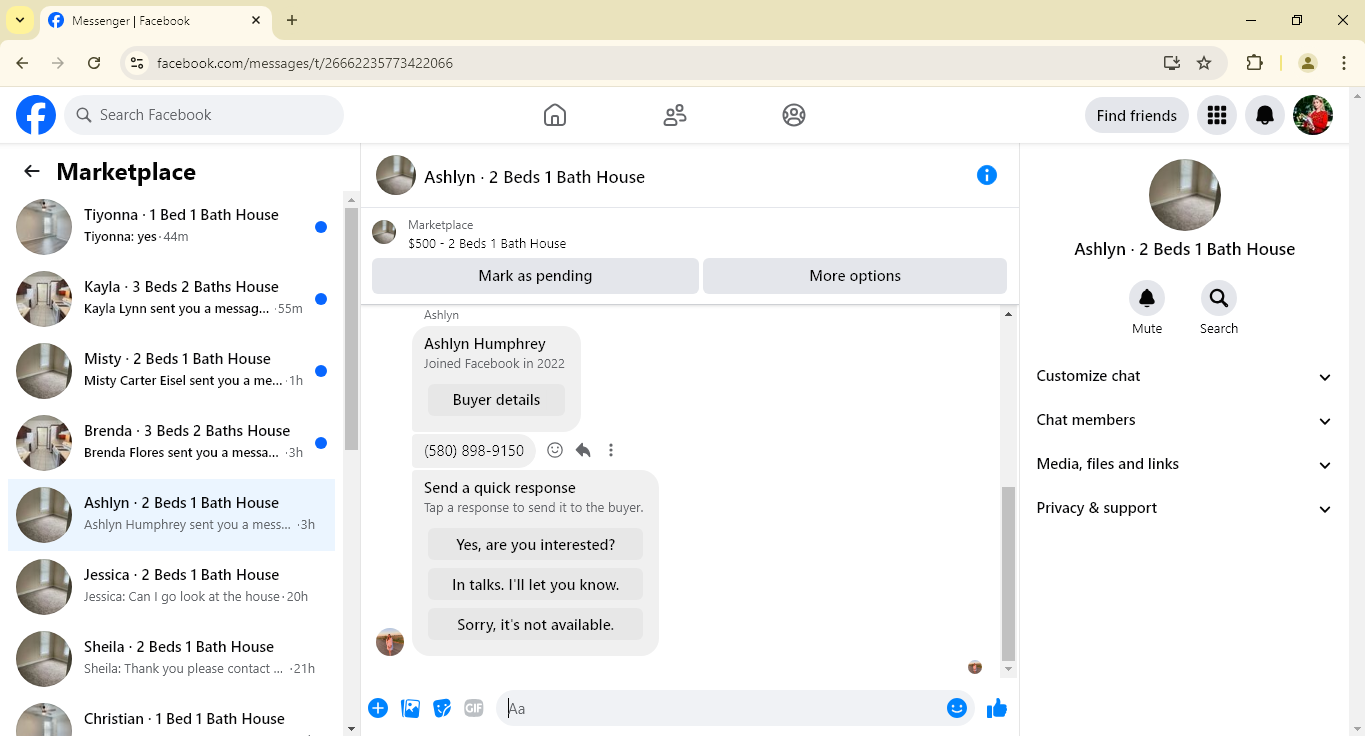Reload the page in Chrome

(94, 63)
